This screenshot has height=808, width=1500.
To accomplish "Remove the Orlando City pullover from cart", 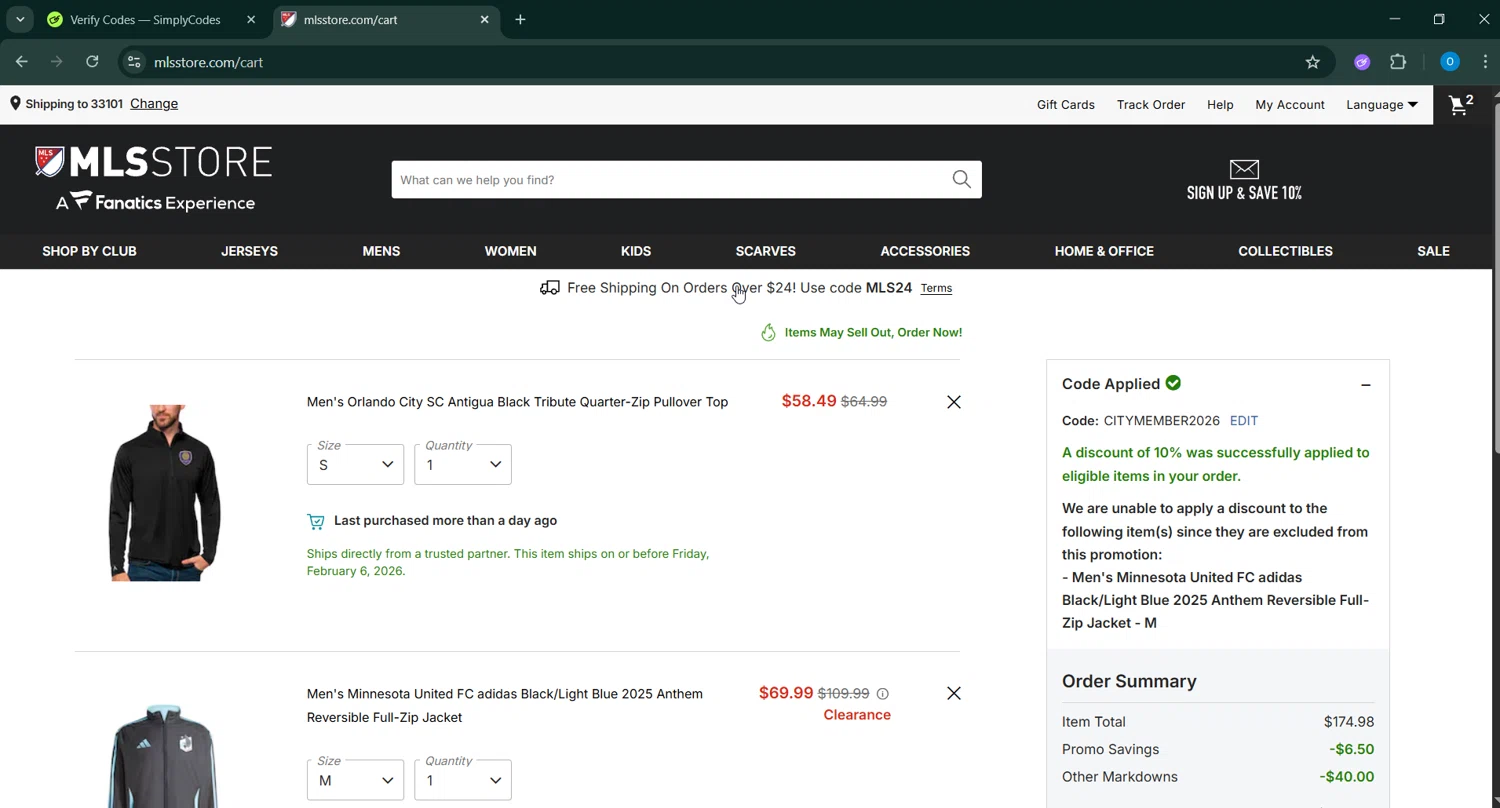I will 953,402.
